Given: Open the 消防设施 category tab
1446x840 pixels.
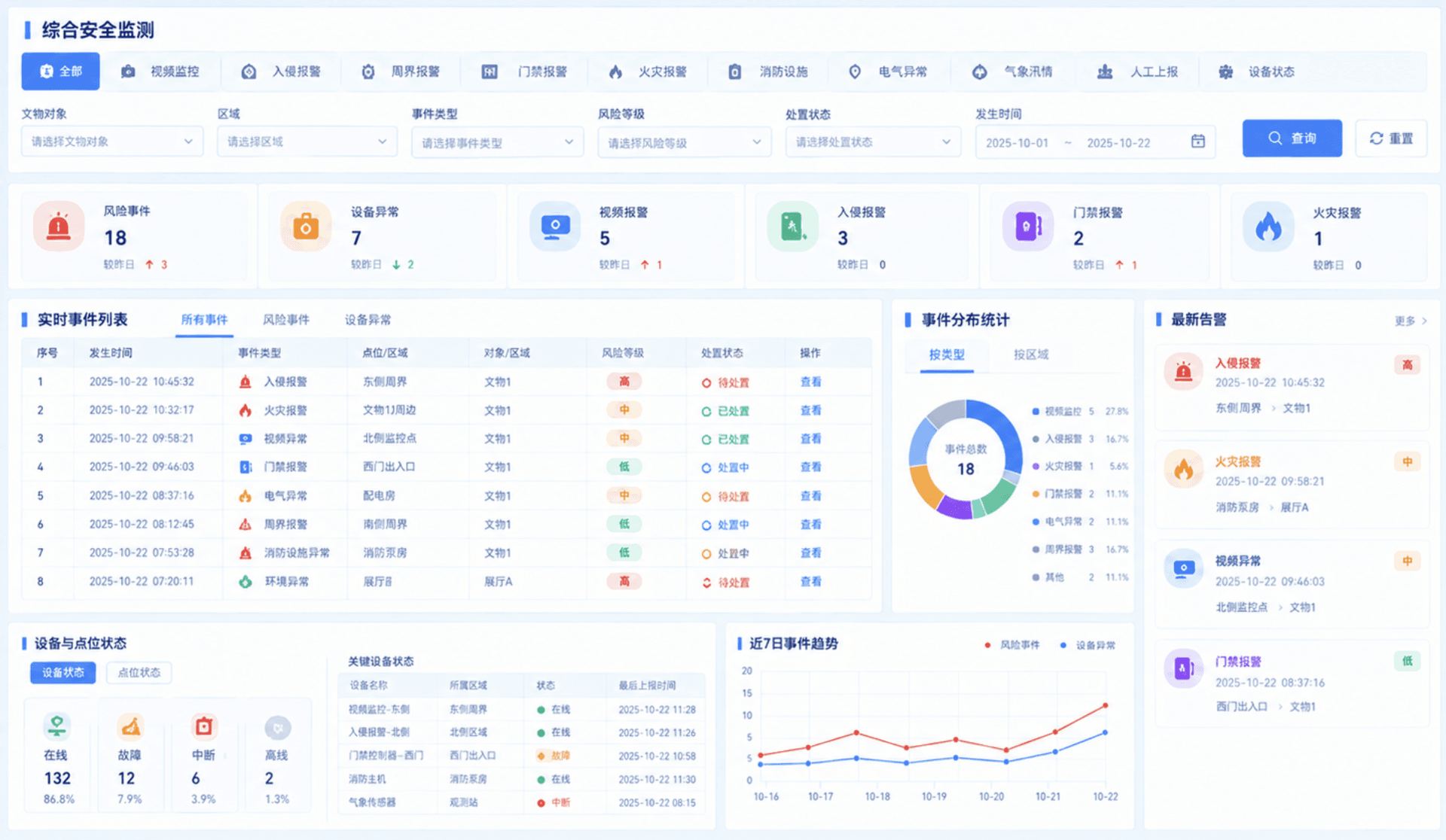Looking at the screenshot, I should click(770, 72).
